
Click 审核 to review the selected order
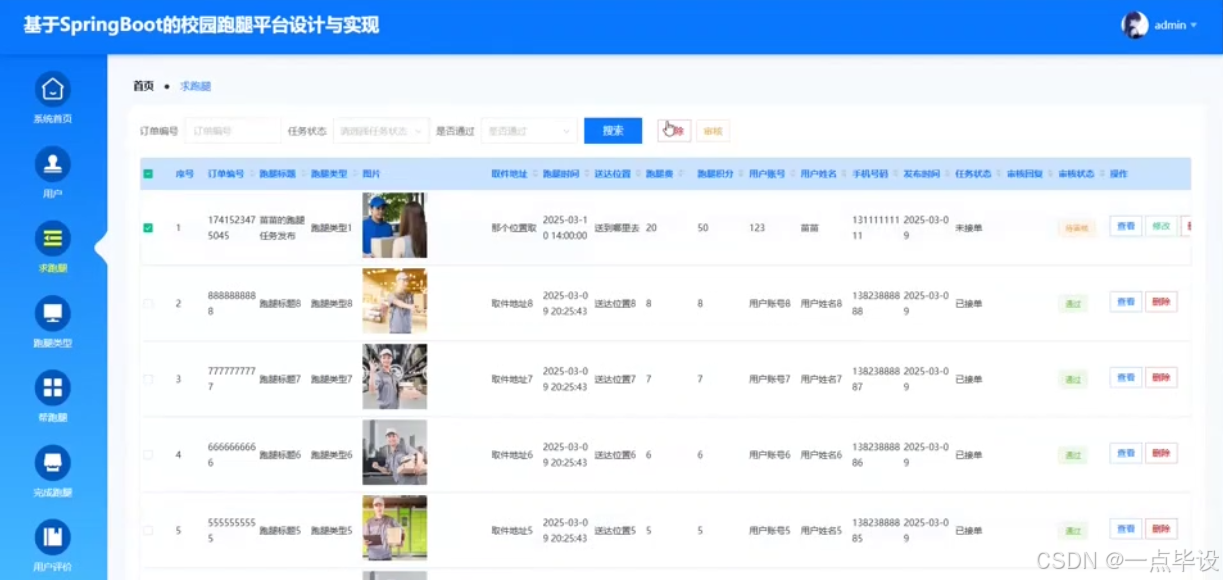(712, 130)
